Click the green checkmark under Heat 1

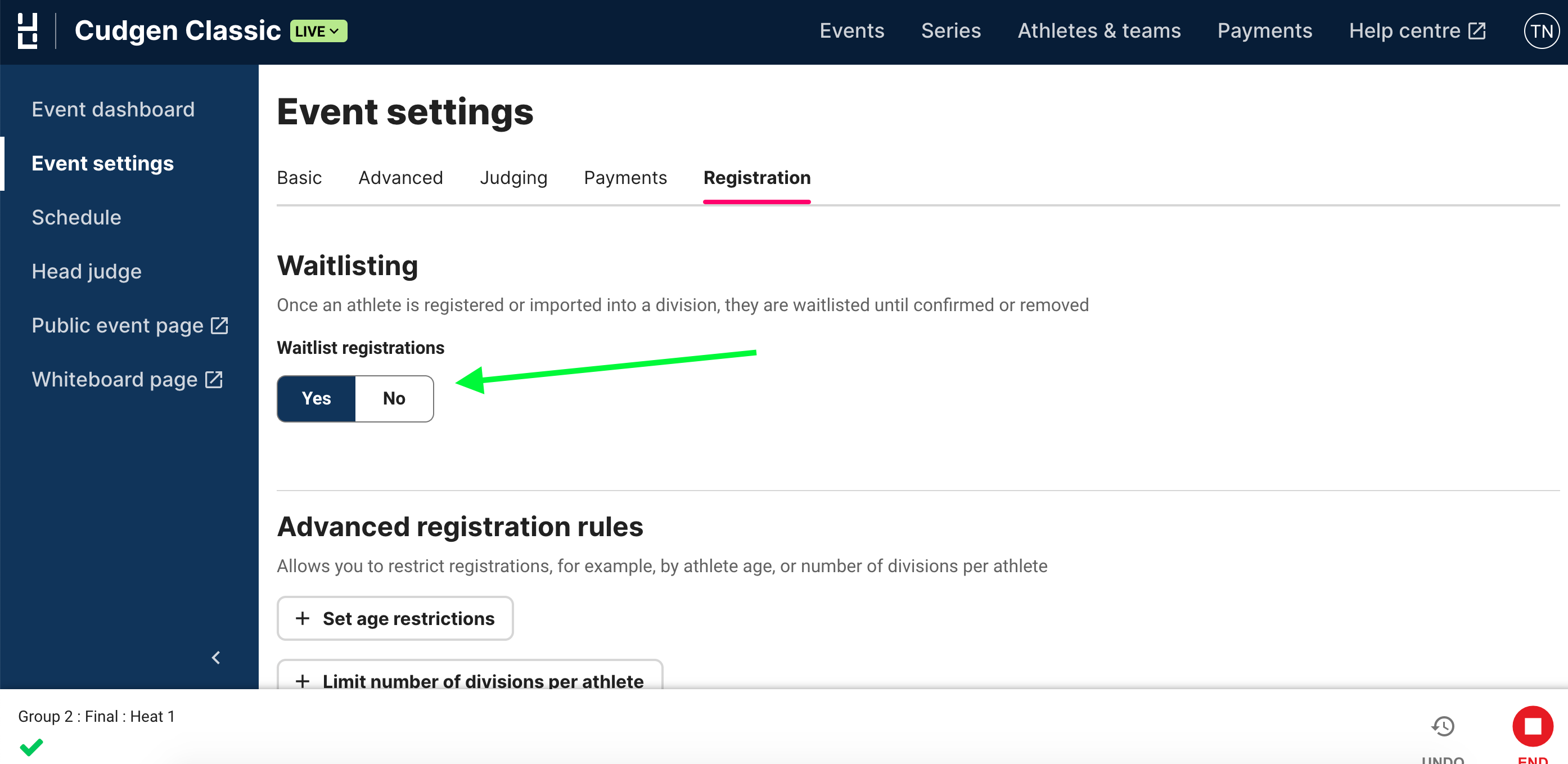tap(31, 747)
